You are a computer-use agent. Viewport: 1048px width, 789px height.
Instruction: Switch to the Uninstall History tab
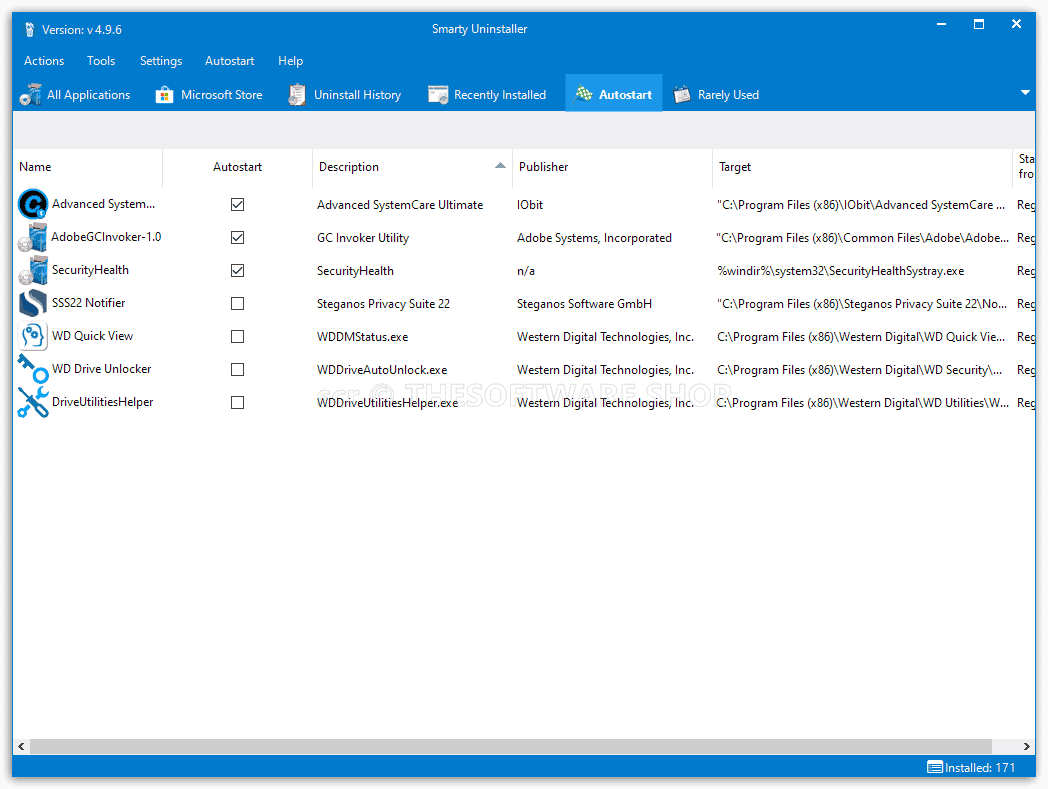pos(345,94)
